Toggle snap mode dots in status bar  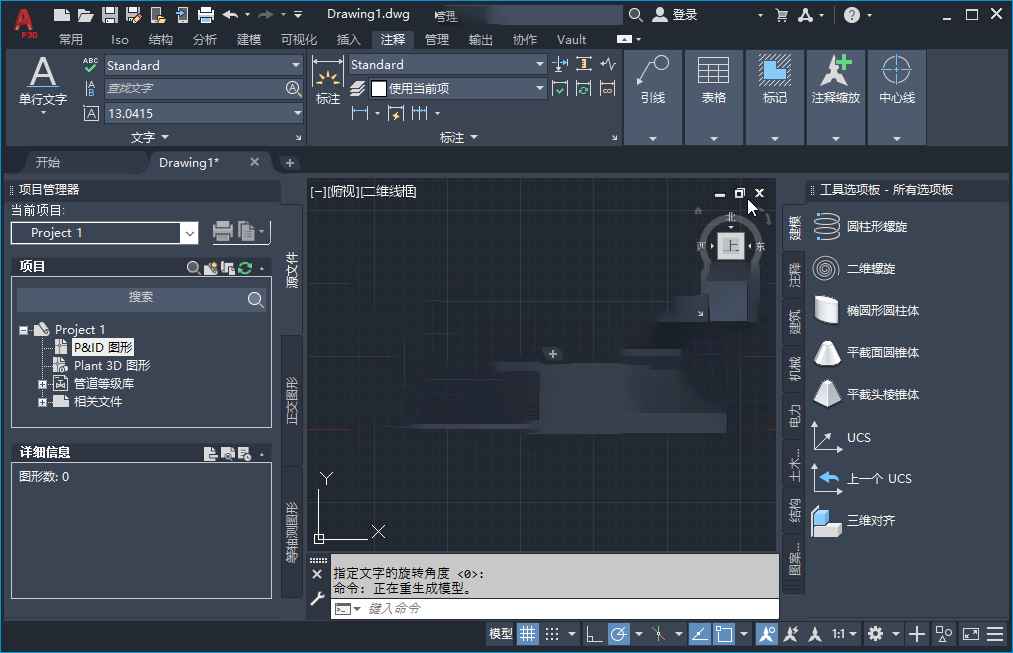pos(552,634)
